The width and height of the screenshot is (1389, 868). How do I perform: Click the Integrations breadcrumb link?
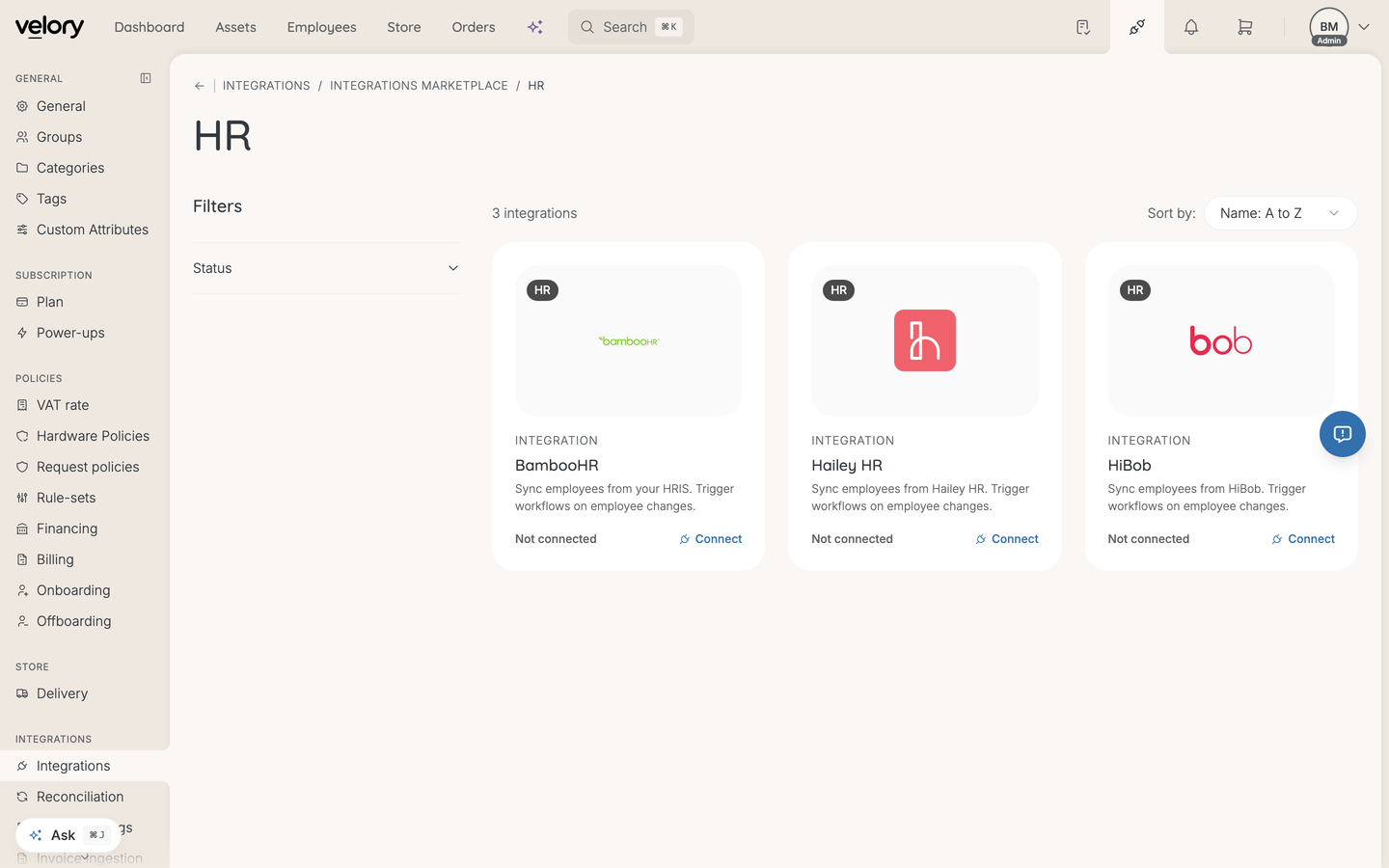266,86
